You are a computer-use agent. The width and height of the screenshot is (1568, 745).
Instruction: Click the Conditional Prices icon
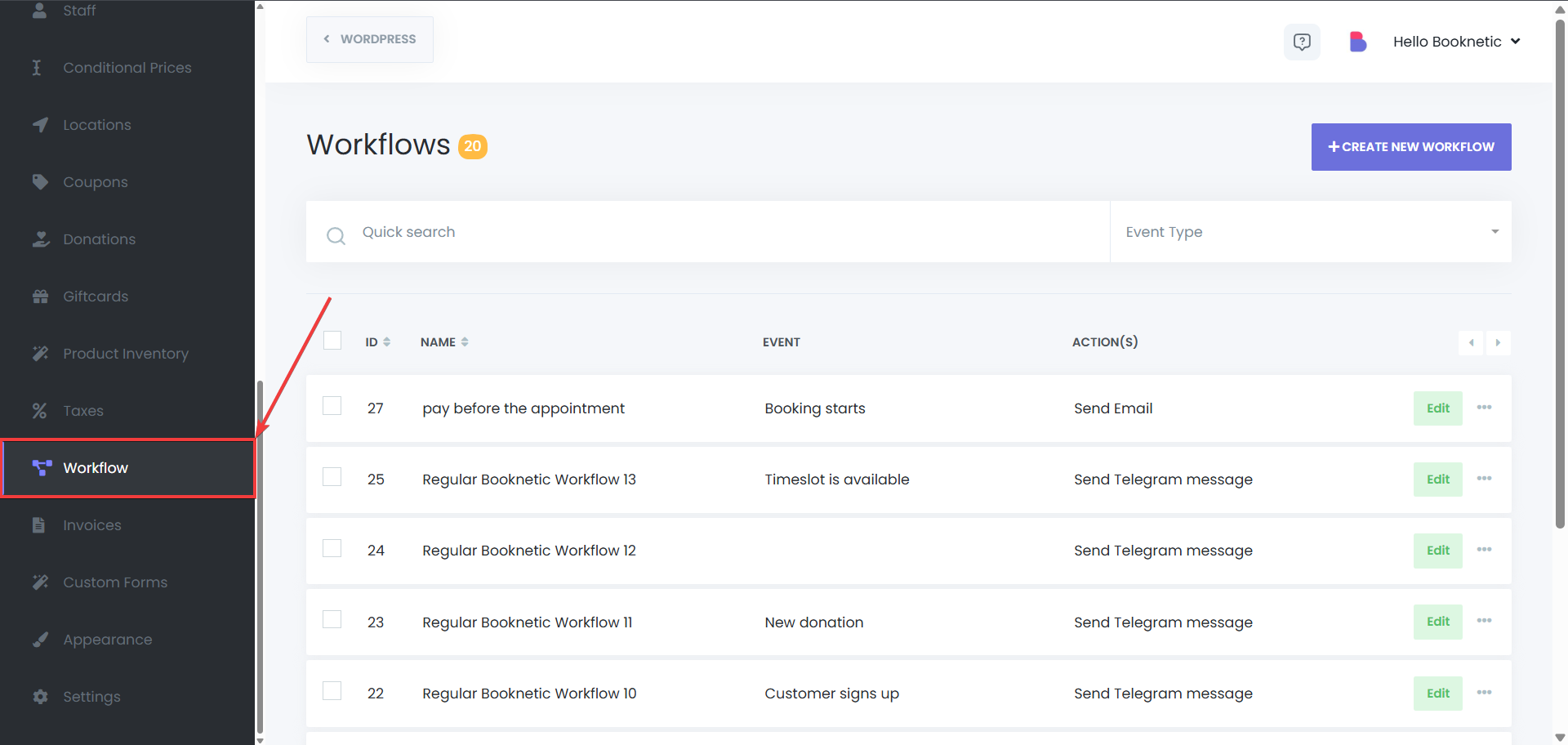tap(37, 68)
